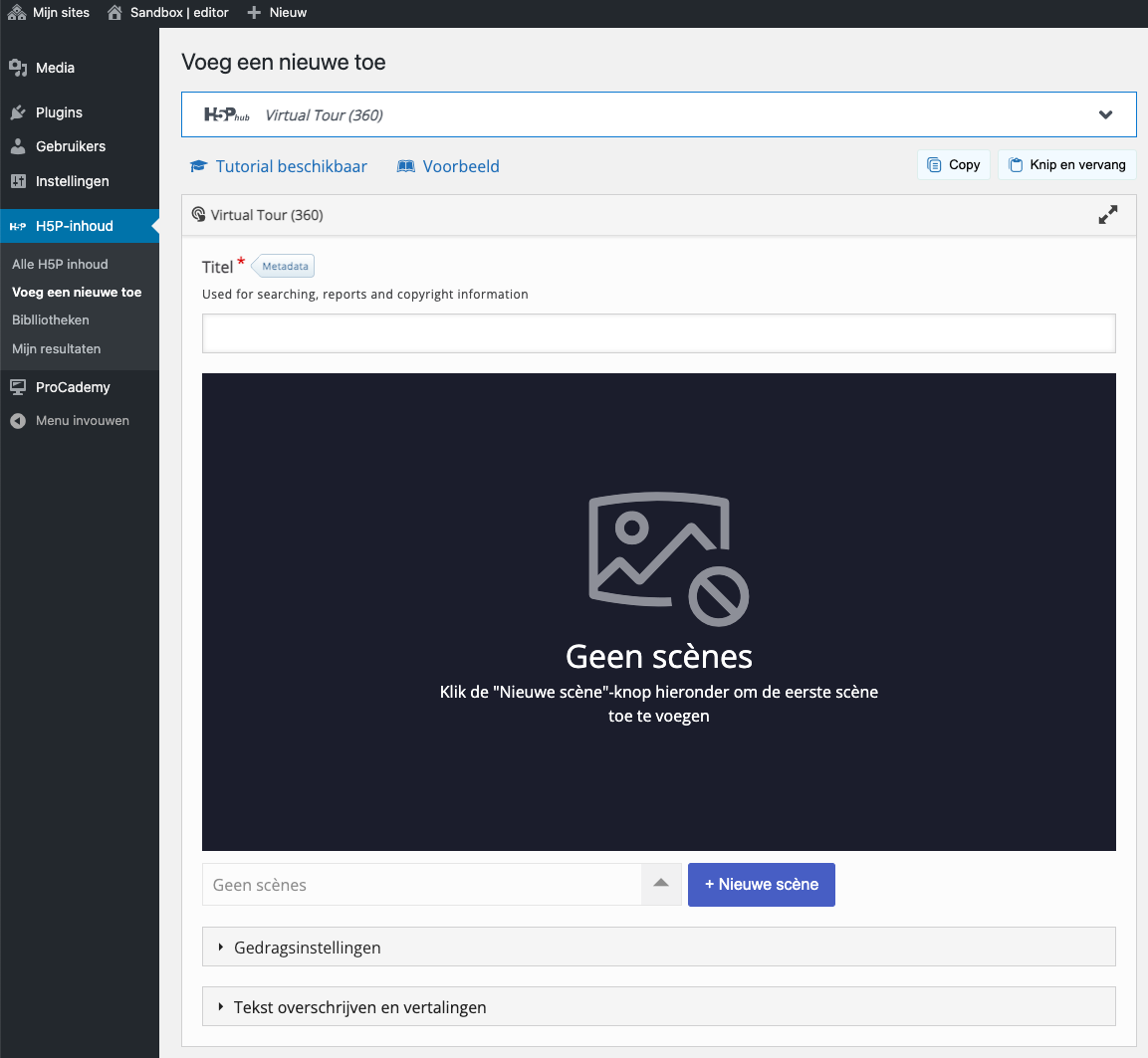This screenshot has height=1058, width=1148.
Task: Click the Mijn sites toolbar icon
Action: (x=17, y=13)
